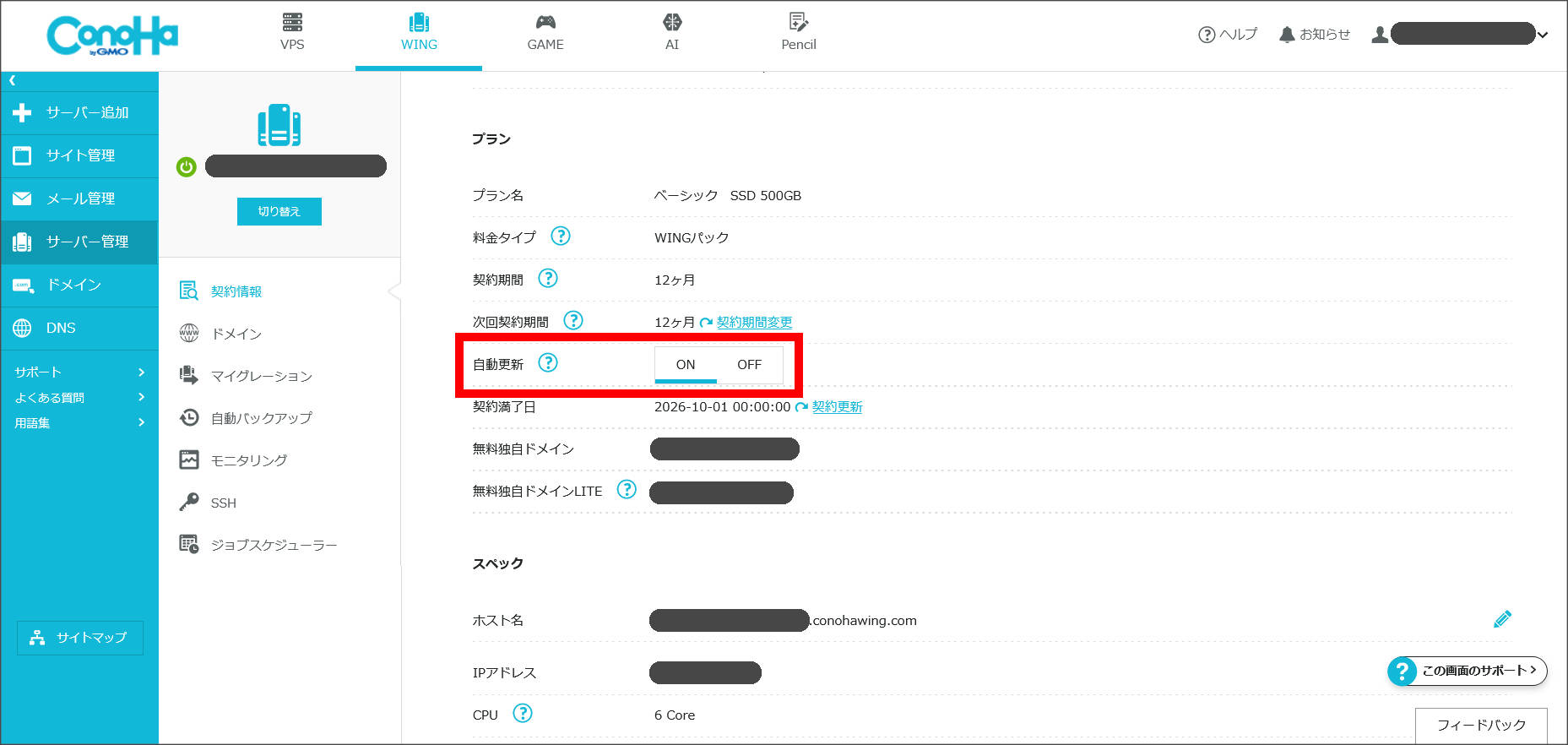Open DNS in sidebar
1568x745 pixels.
79,328
